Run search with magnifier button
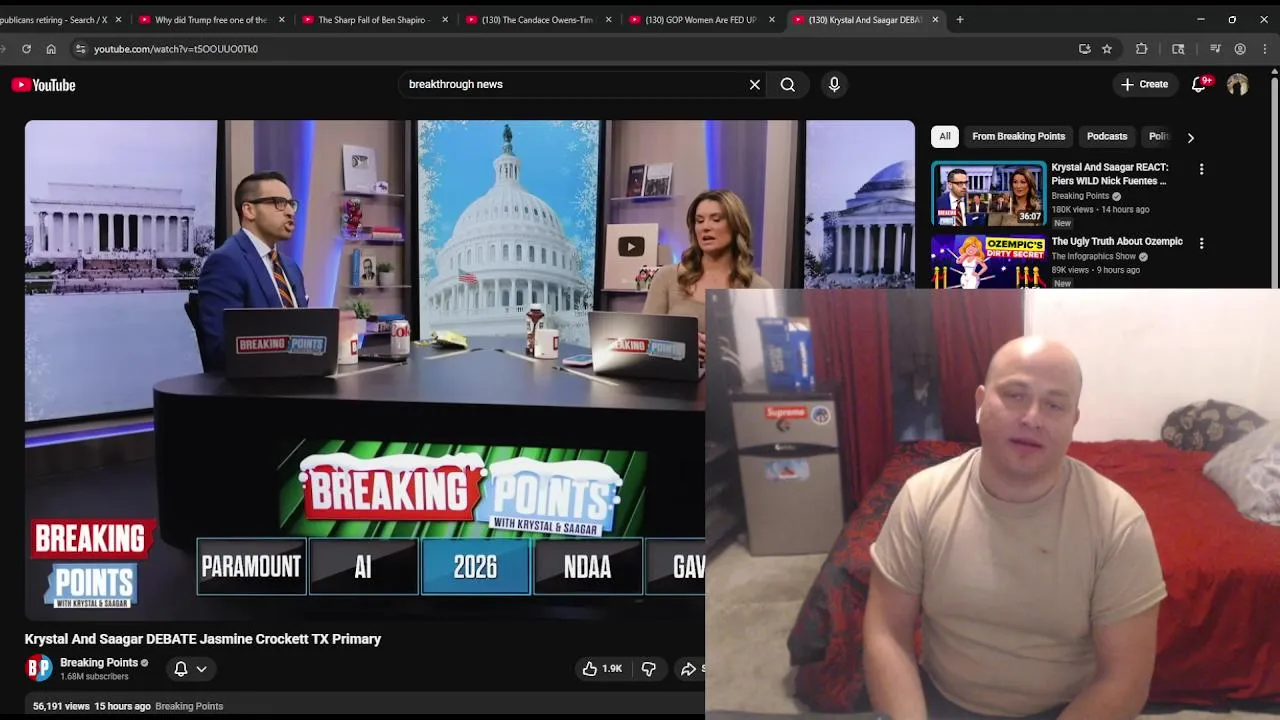1280x720 pixels. point(788,85)
